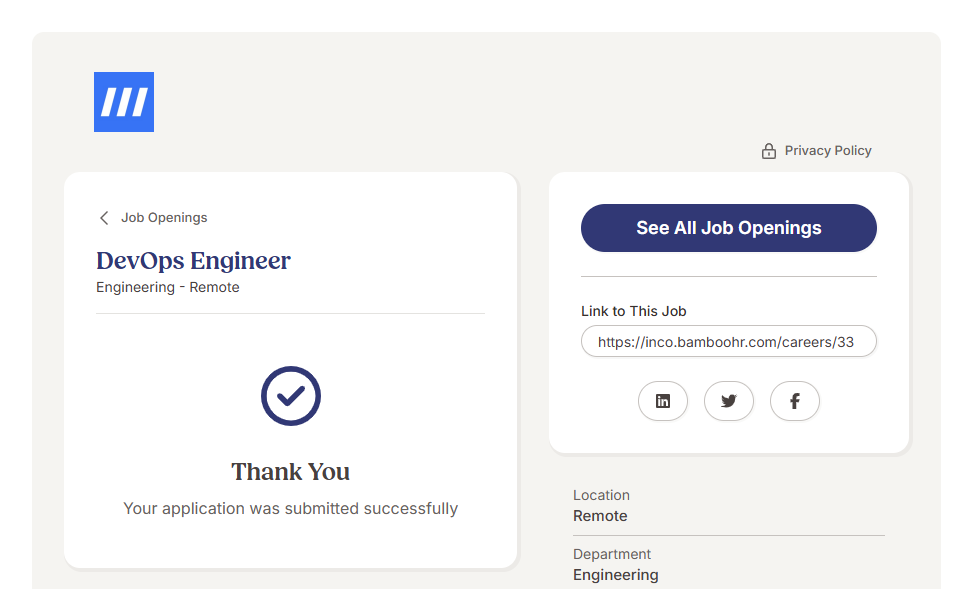Share the job on LinkedIn
Screen dimensions: 973x589
point(663,401)
